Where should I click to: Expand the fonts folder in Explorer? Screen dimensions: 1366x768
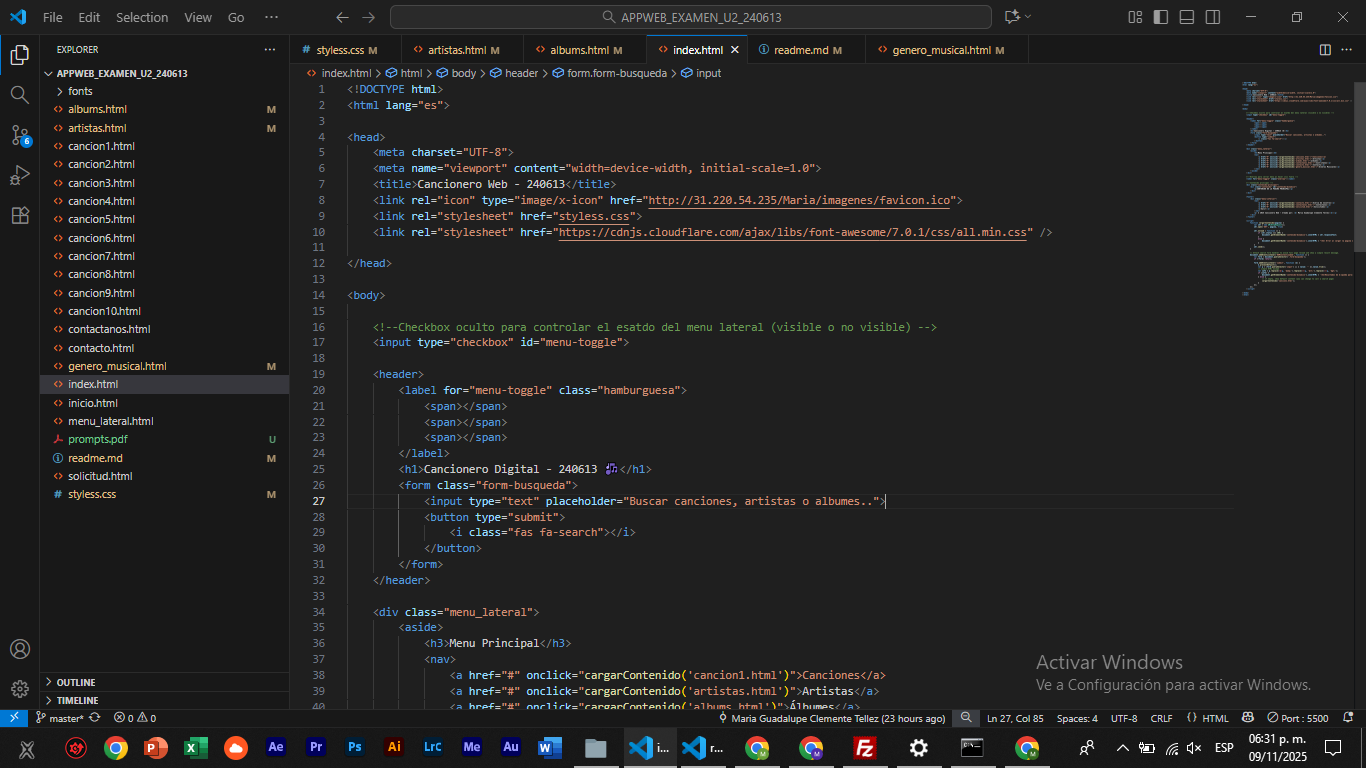(80, 91)
